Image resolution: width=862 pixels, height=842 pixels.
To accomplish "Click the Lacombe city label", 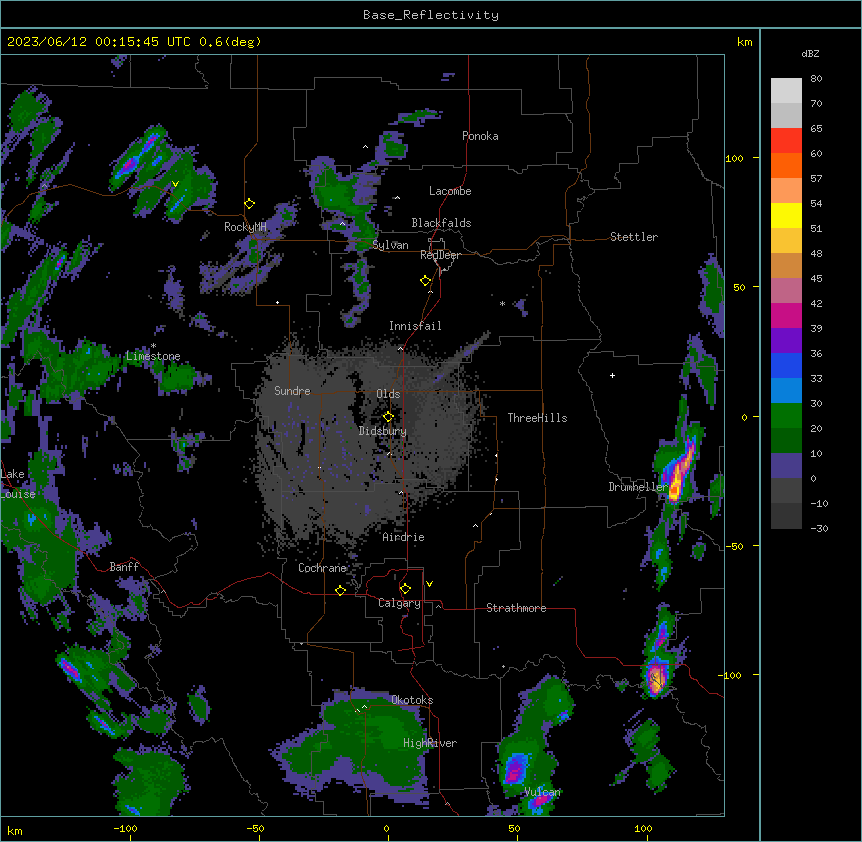I will (x=450, y=191).
